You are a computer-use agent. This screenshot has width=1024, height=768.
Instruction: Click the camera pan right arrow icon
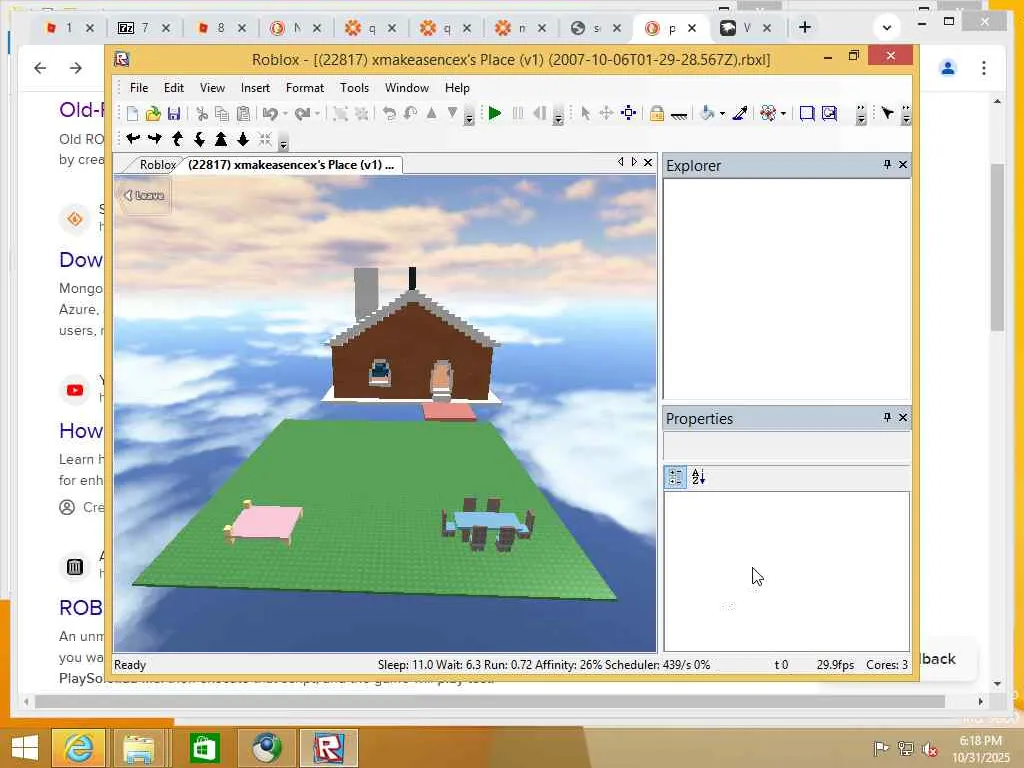155,138
